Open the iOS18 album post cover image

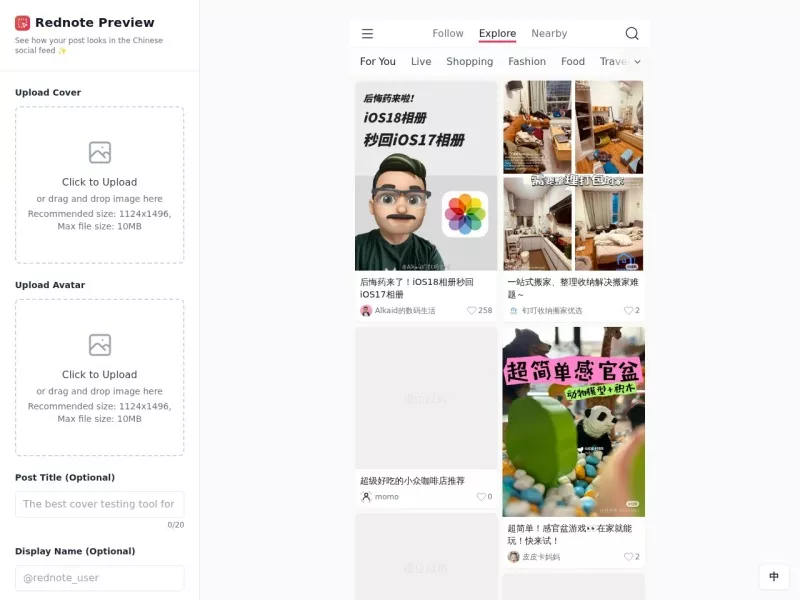point(426,176)
